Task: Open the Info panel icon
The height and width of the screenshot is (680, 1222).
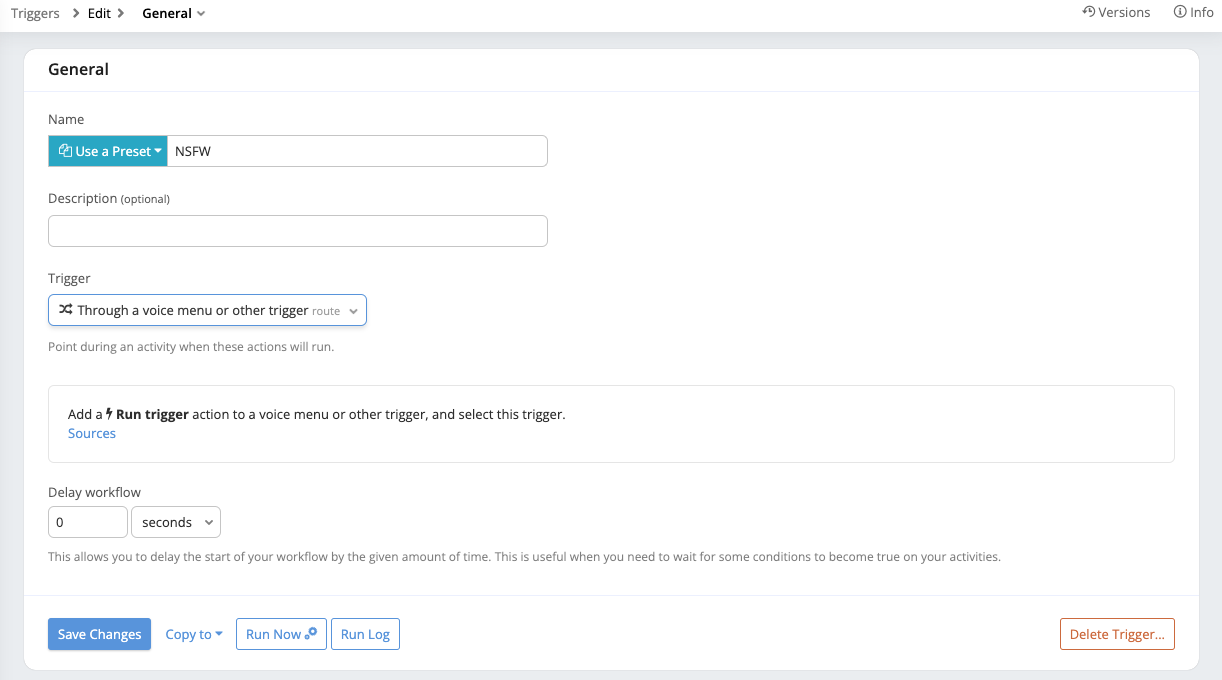Action: coord(1179,12)
